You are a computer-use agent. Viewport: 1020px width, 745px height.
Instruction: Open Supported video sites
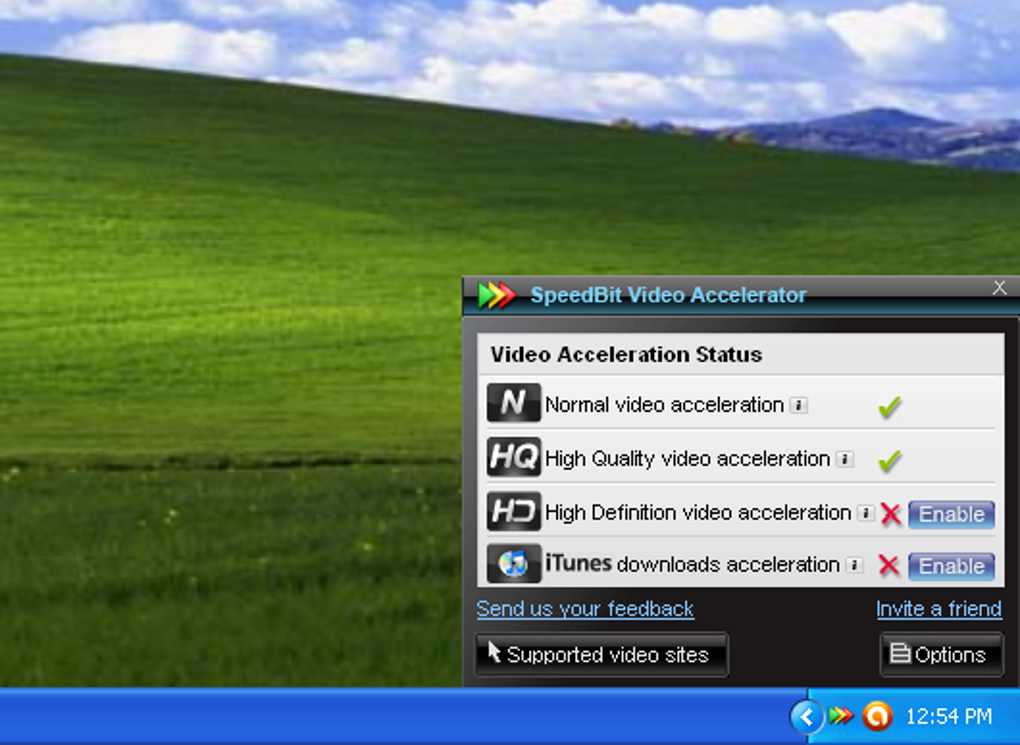tap(602, 655)
